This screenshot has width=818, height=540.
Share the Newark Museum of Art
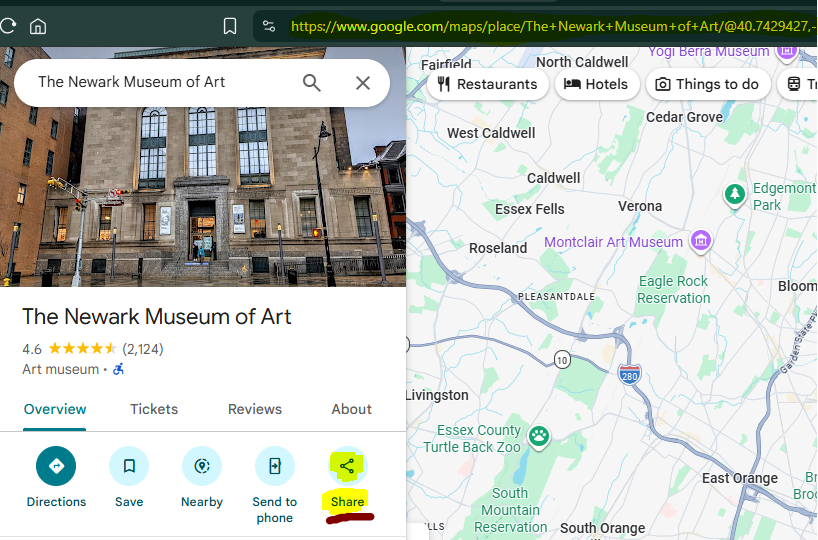pos(347,466)
